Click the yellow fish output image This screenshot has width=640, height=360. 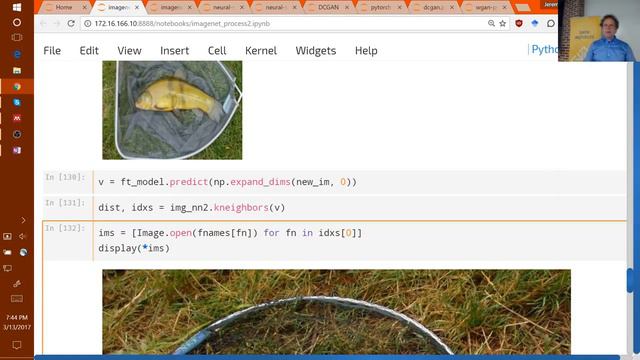coord(172,110)
